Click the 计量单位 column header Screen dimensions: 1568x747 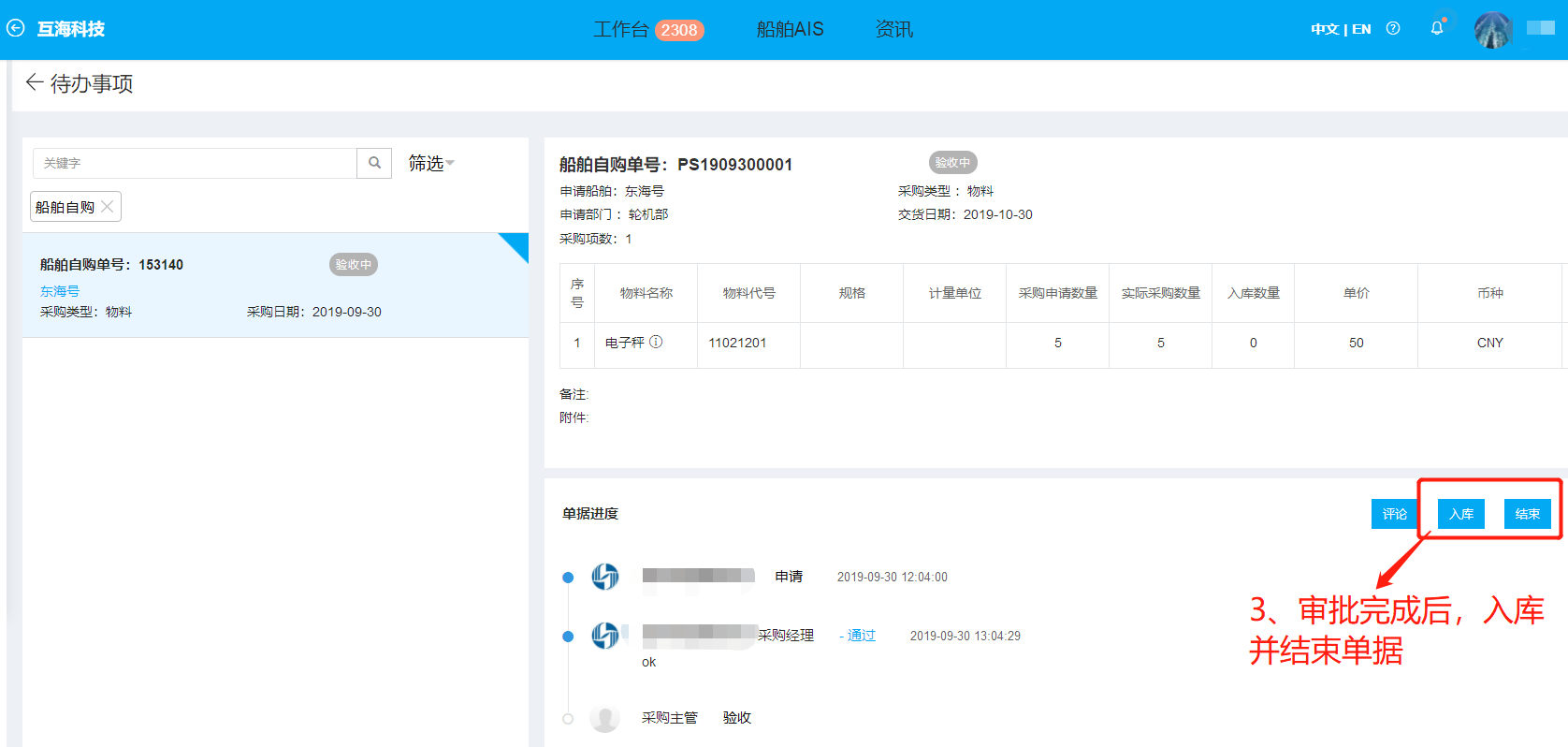pyautogui.click(x=955, y=293)
